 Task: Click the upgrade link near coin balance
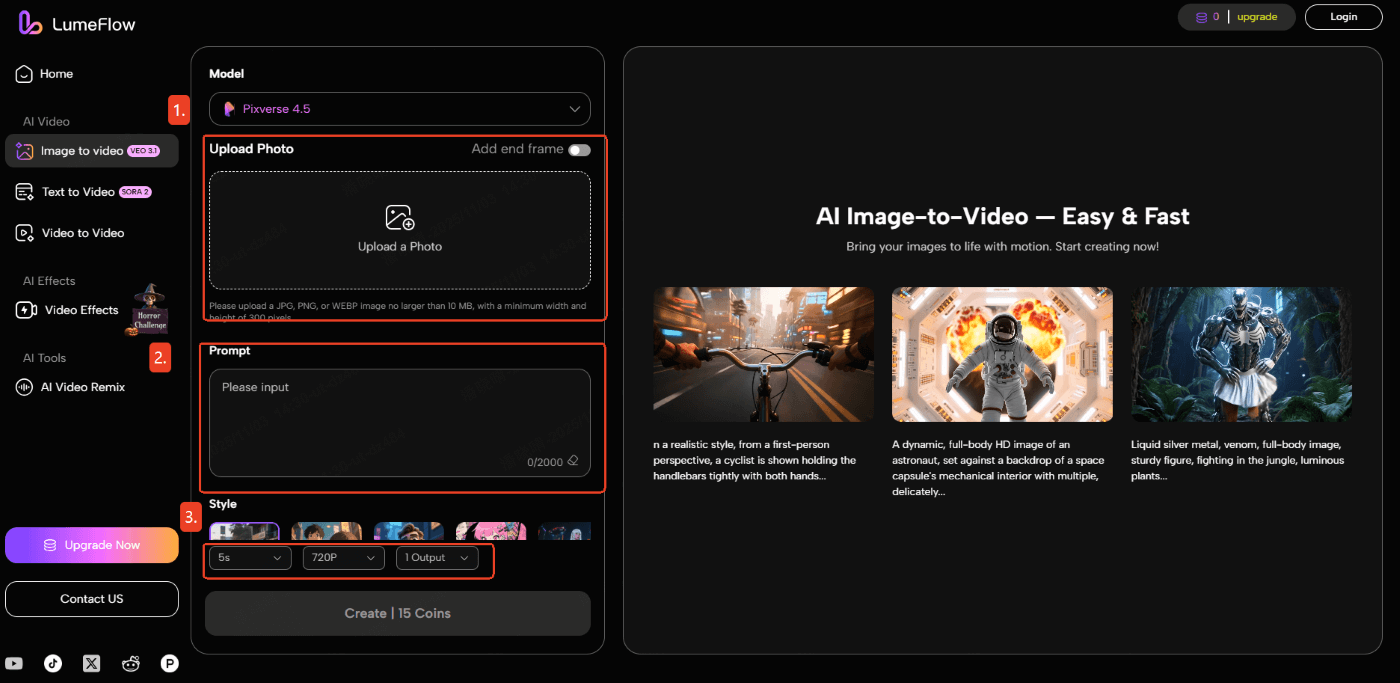coord(1257,16)
